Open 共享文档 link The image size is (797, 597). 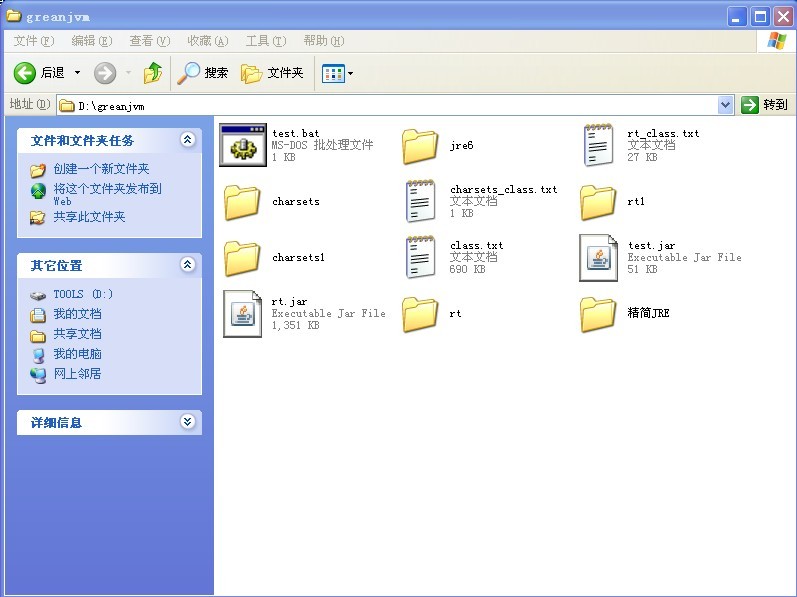(x=77, y=334)
